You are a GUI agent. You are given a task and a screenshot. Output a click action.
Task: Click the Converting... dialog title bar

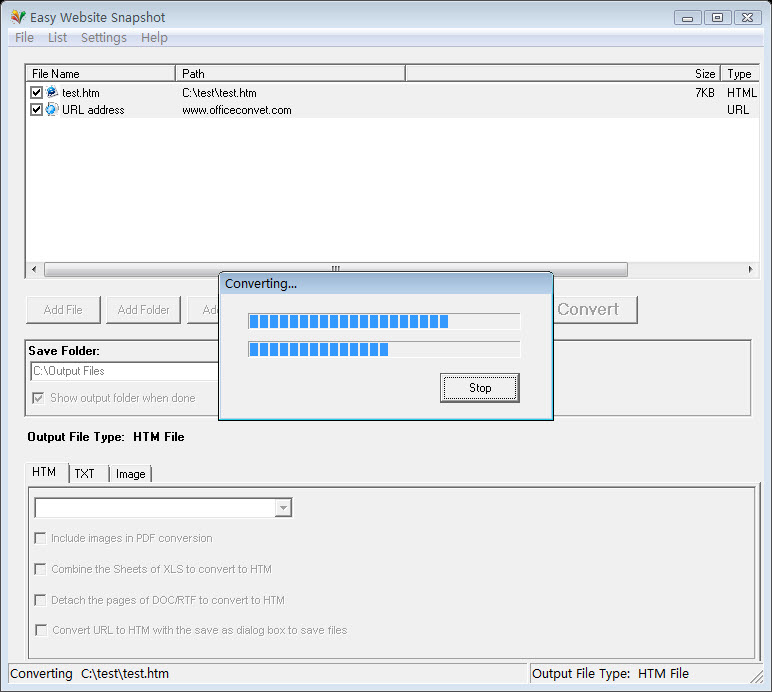pyautogui.click(x=386, y=283)
